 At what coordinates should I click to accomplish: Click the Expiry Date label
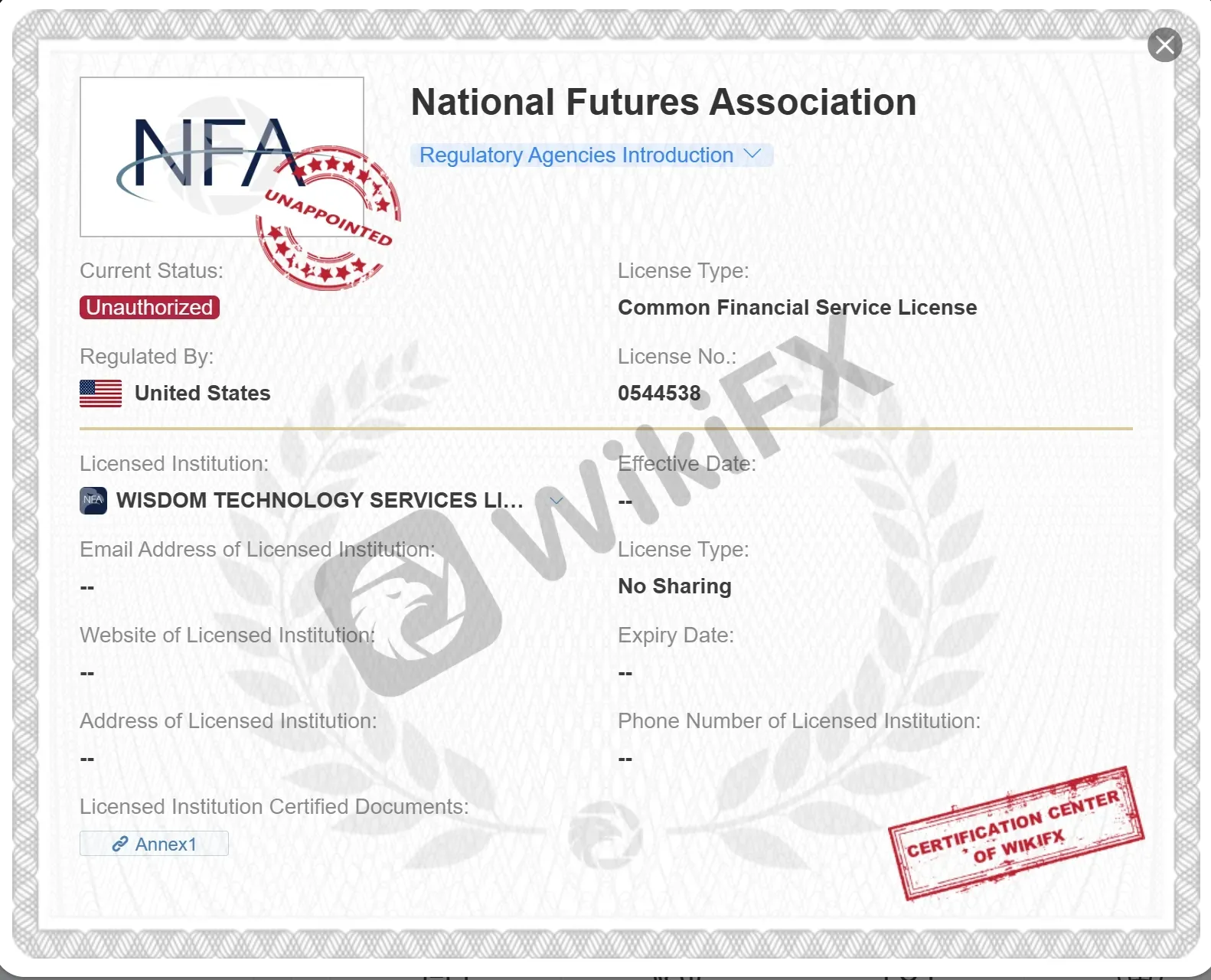pyautogui.click(x=676, y=635)
